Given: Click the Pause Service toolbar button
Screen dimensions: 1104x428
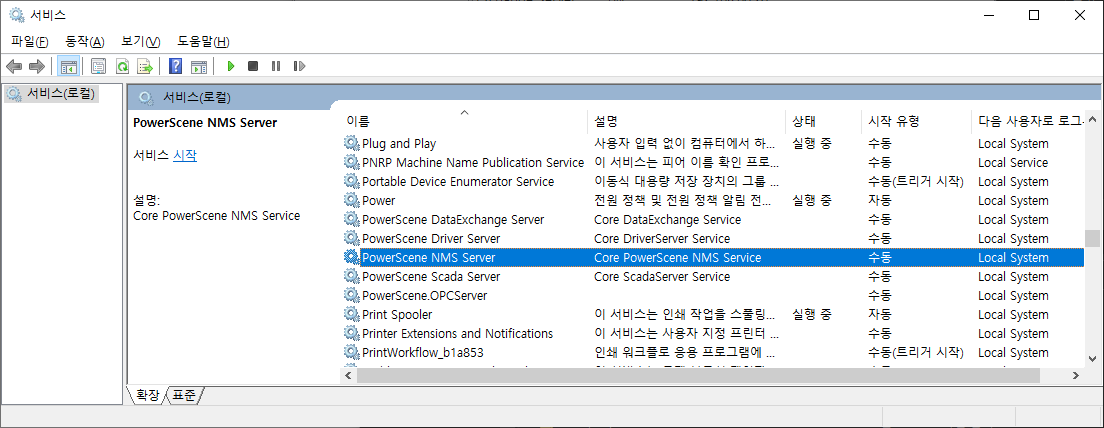Looking at the screenshot, I should 276,66.
